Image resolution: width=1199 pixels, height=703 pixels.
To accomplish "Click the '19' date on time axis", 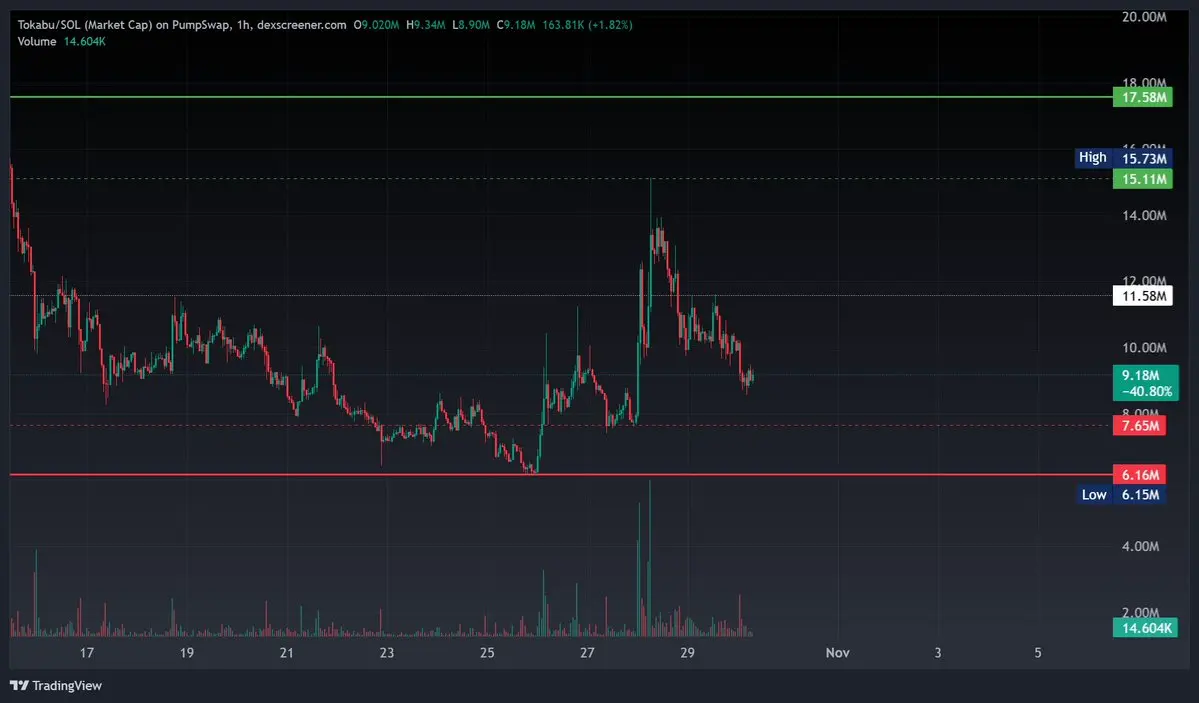I will click(187, 653).
